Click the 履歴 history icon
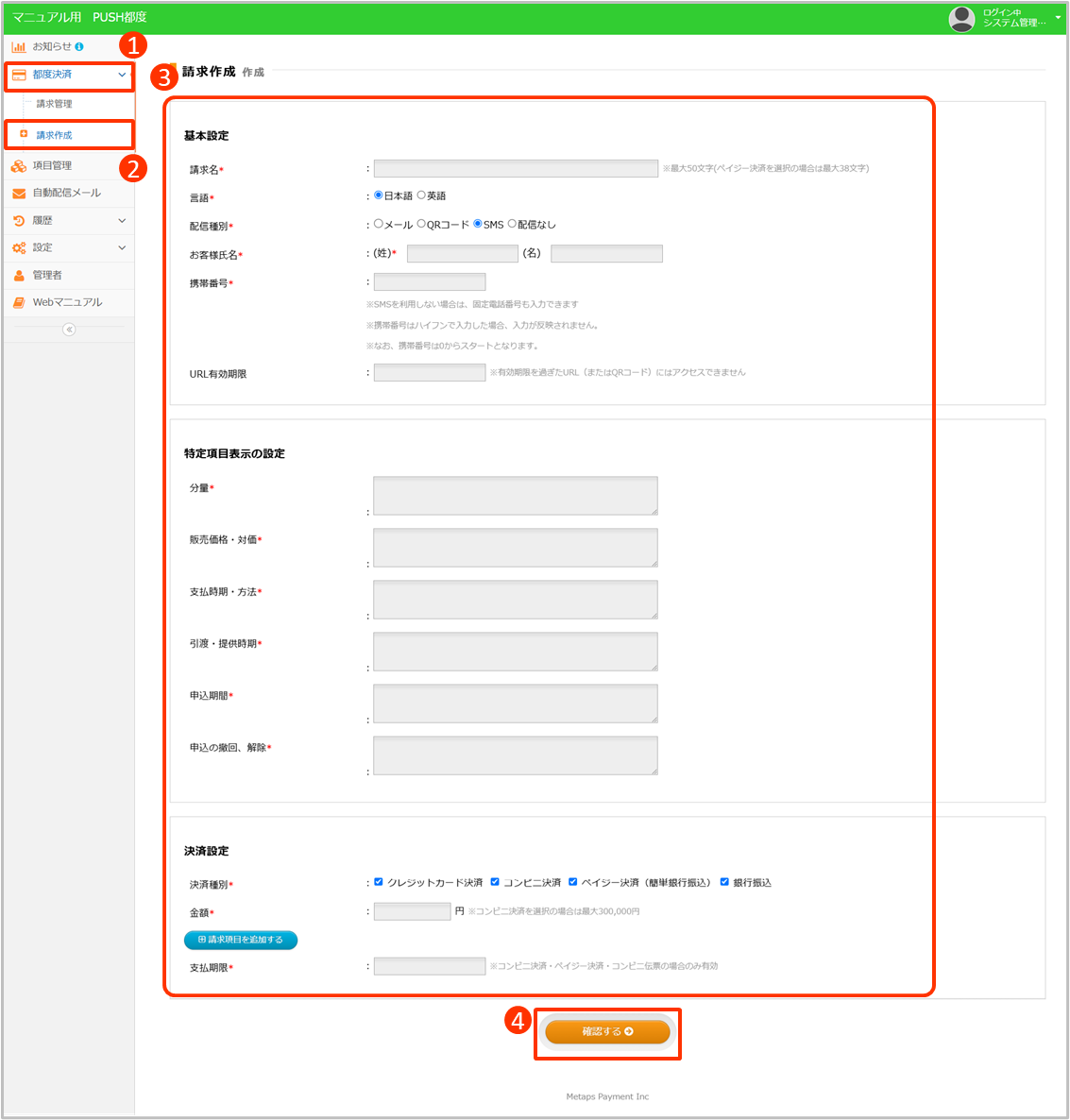The width and height of the screenshot is (1070, 1120). click(19, 221)
